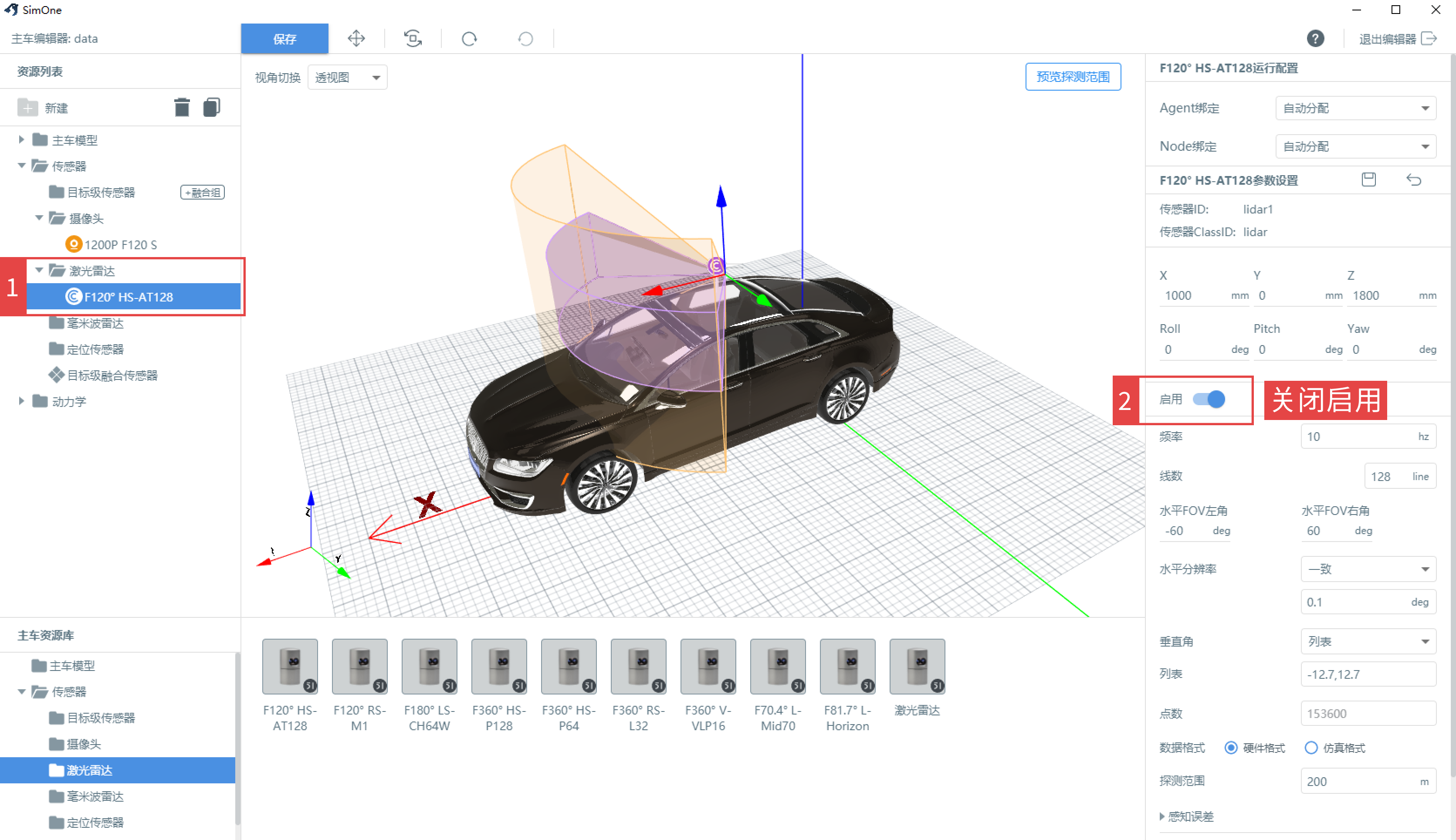This screenshot has height=840, width=1456.
Task: Turn off the 启用 enable switch
Action: 1209,399
